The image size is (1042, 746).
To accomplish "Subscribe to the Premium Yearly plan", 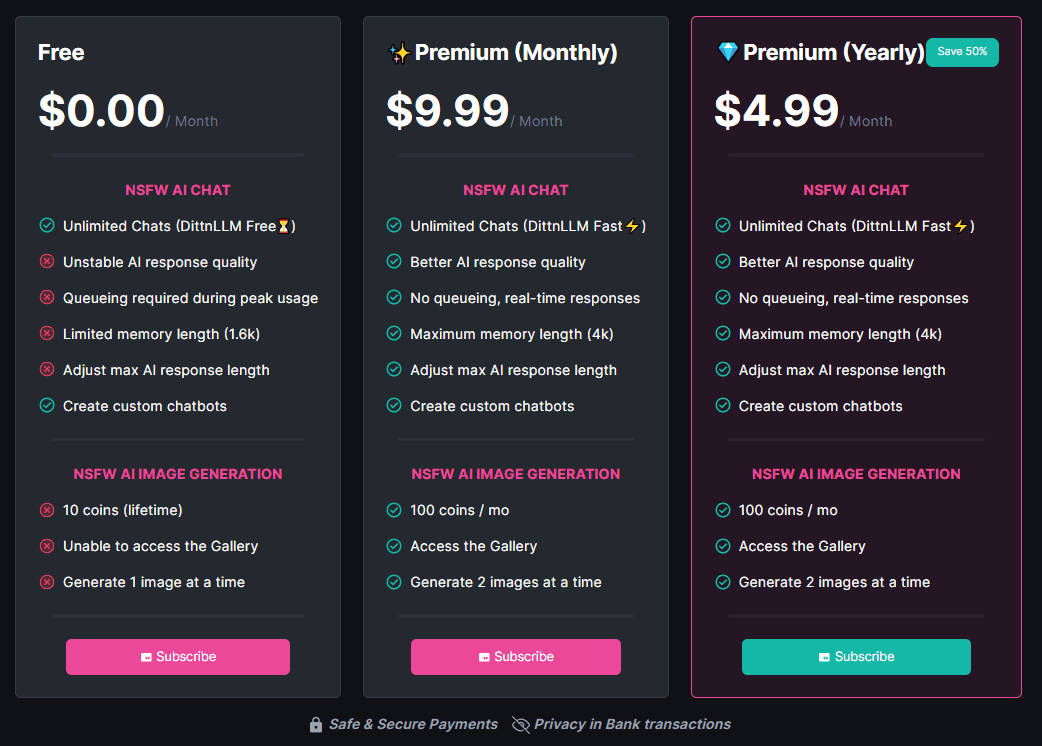I will (x=856, y=657).
